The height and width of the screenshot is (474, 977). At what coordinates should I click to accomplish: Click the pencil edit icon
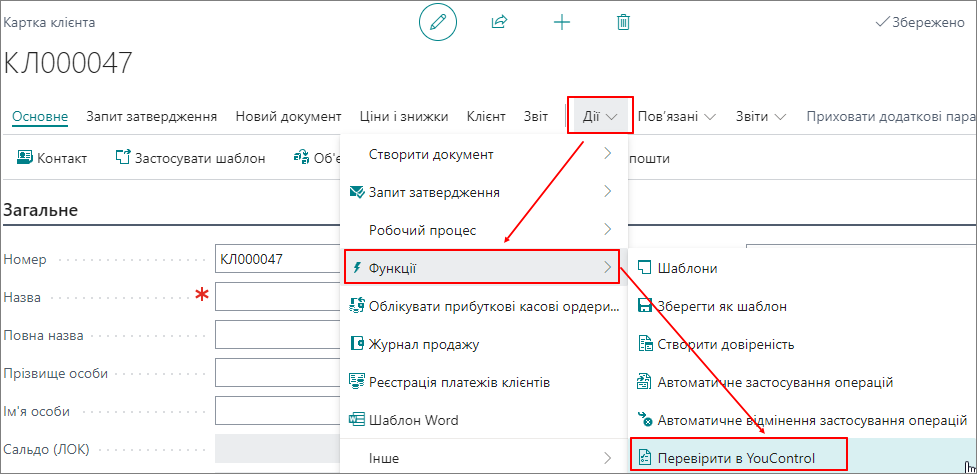[x=437, y=22]
